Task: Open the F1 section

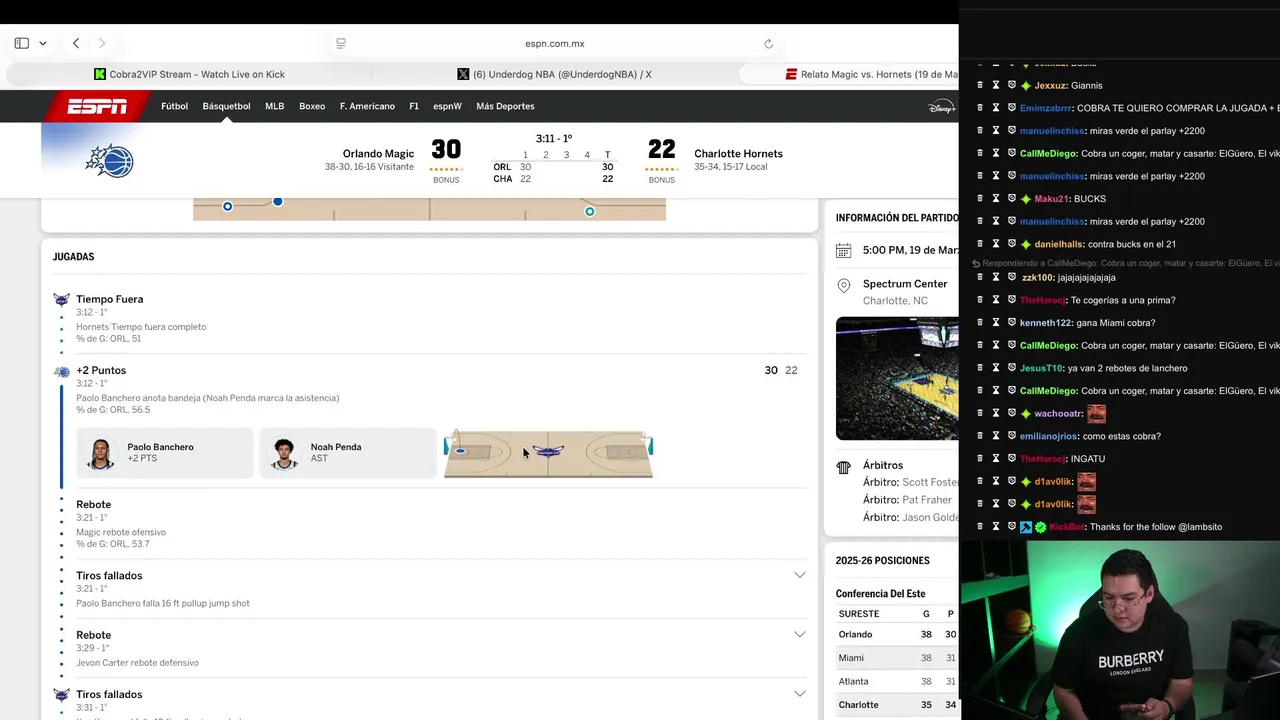Action: (414, 106)
